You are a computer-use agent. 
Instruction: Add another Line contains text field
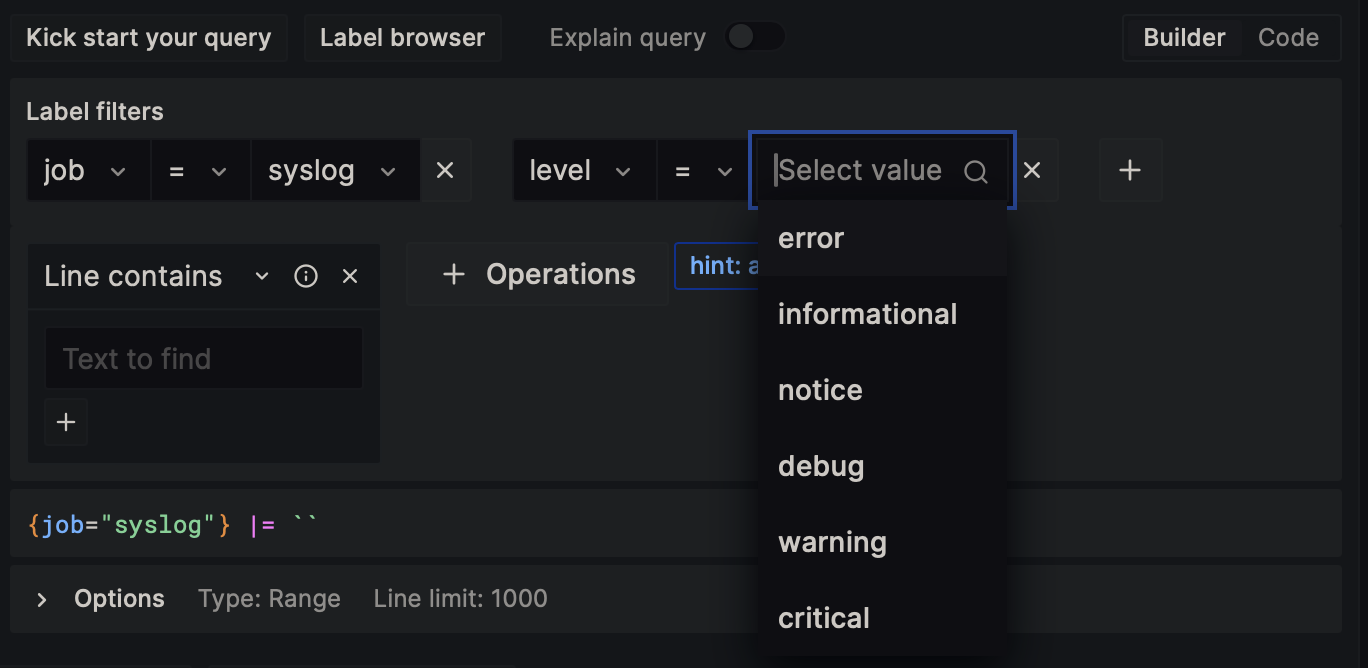(66, 422)
